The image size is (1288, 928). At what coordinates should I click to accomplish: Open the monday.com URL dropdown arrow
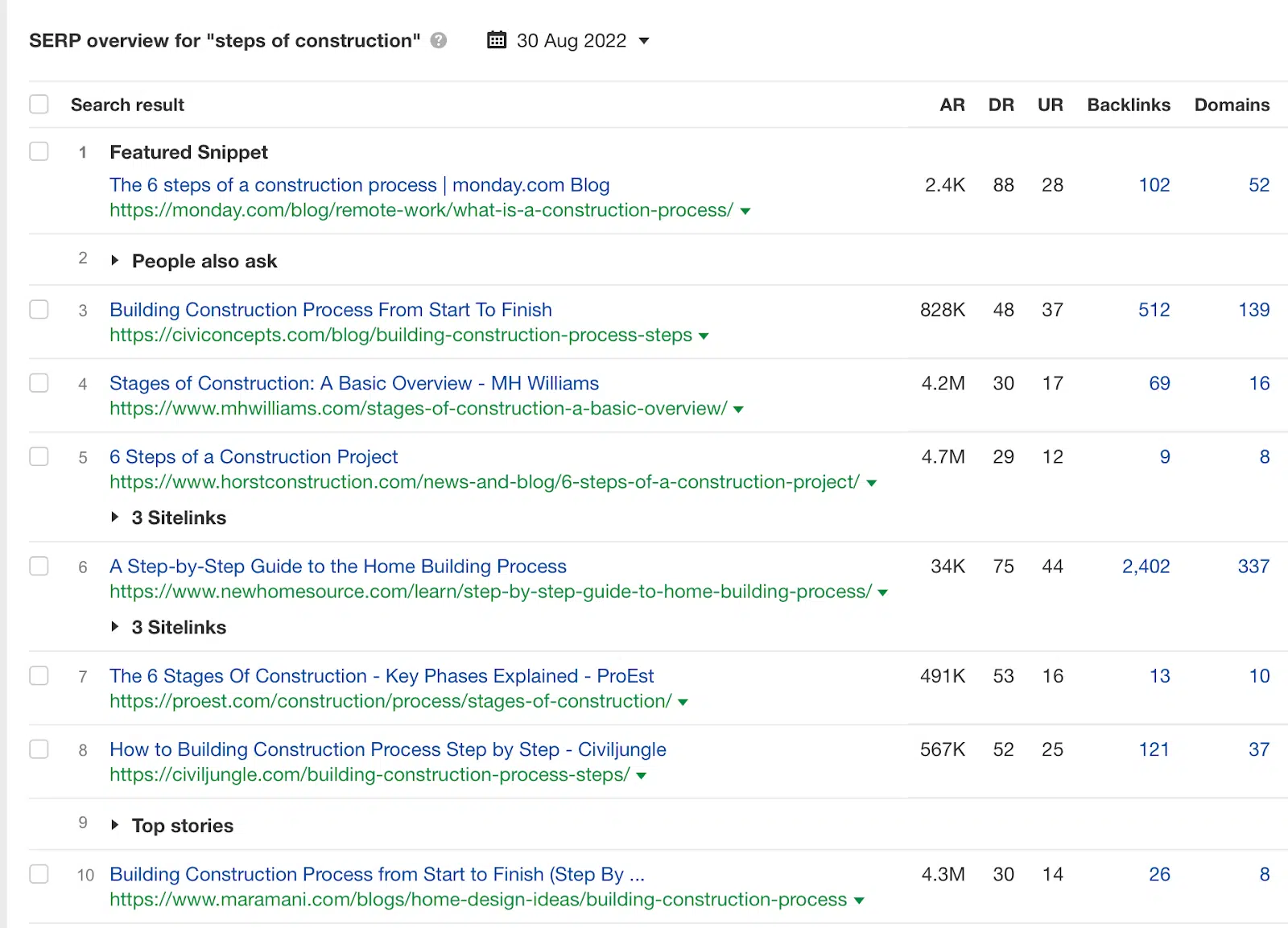[x=745, y=212]
